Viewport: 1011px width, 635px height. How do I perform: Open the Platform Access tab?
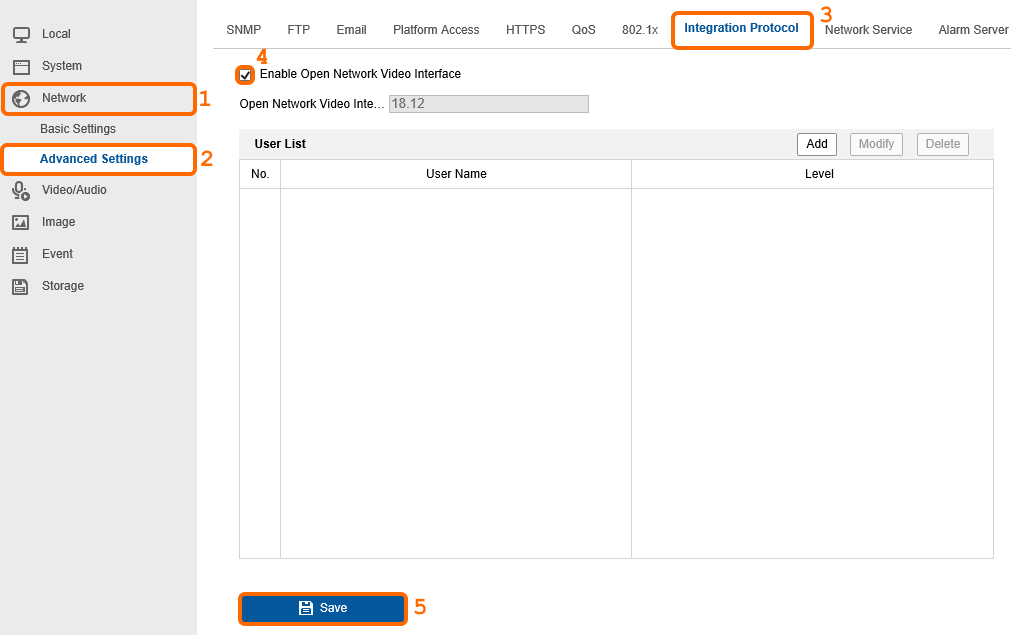point(436,30)
